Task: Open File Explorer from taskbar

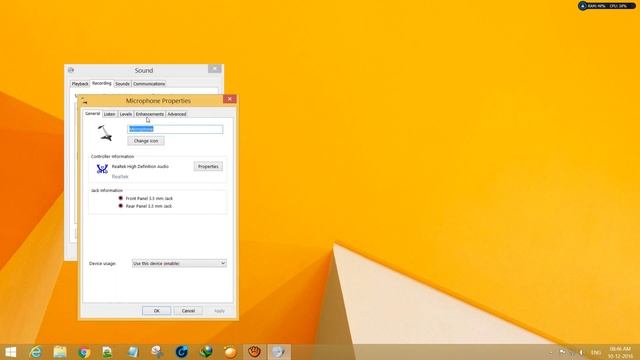Action: click(x=60, y=352)
